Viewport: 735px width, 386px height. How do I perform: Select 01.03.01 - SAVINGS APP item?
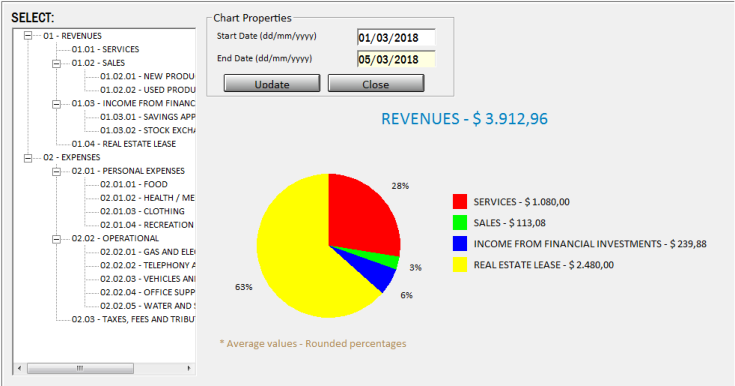pyautogui.click(x=147, y=117)
